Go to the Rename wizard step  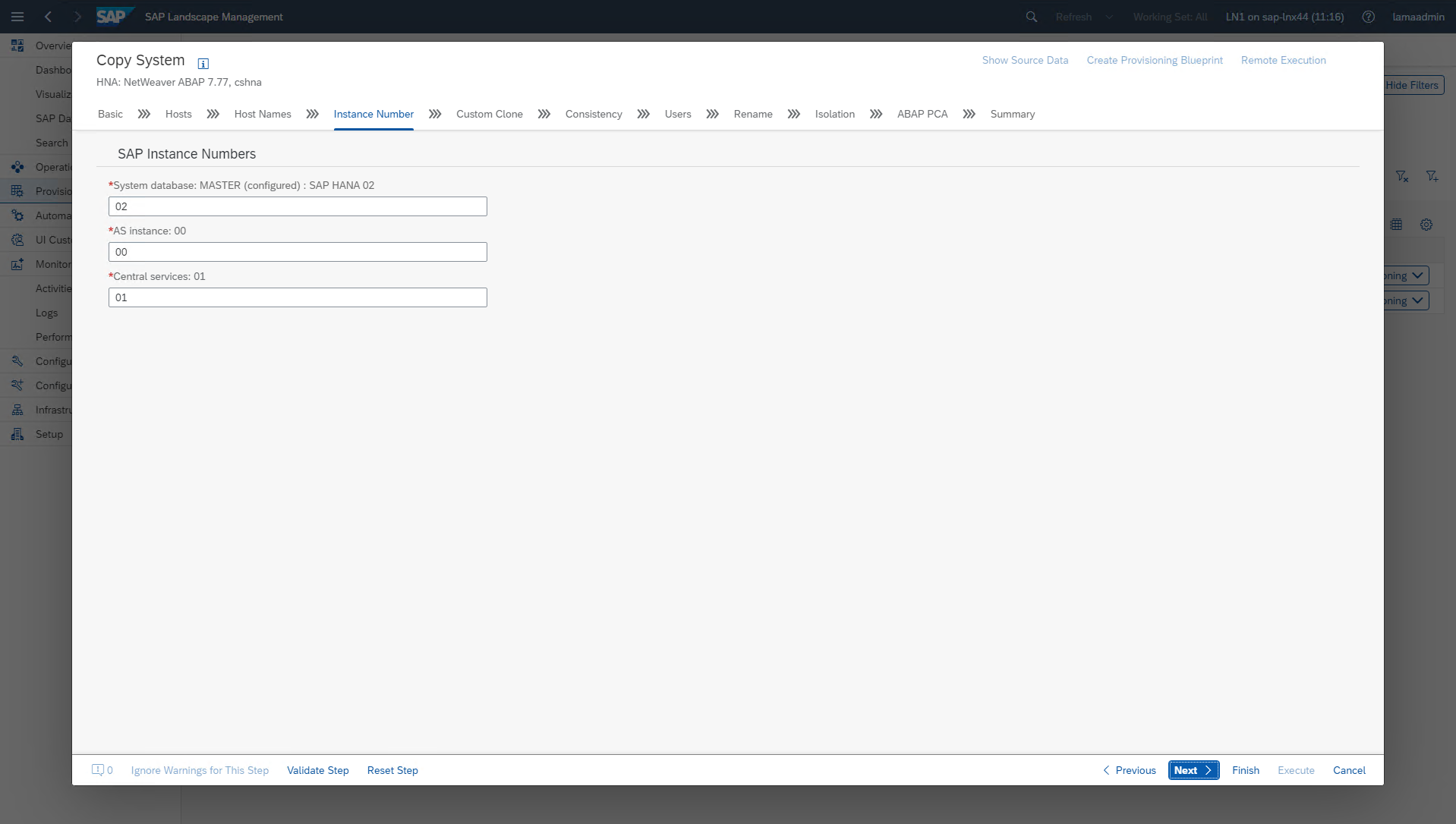(753, 114)
